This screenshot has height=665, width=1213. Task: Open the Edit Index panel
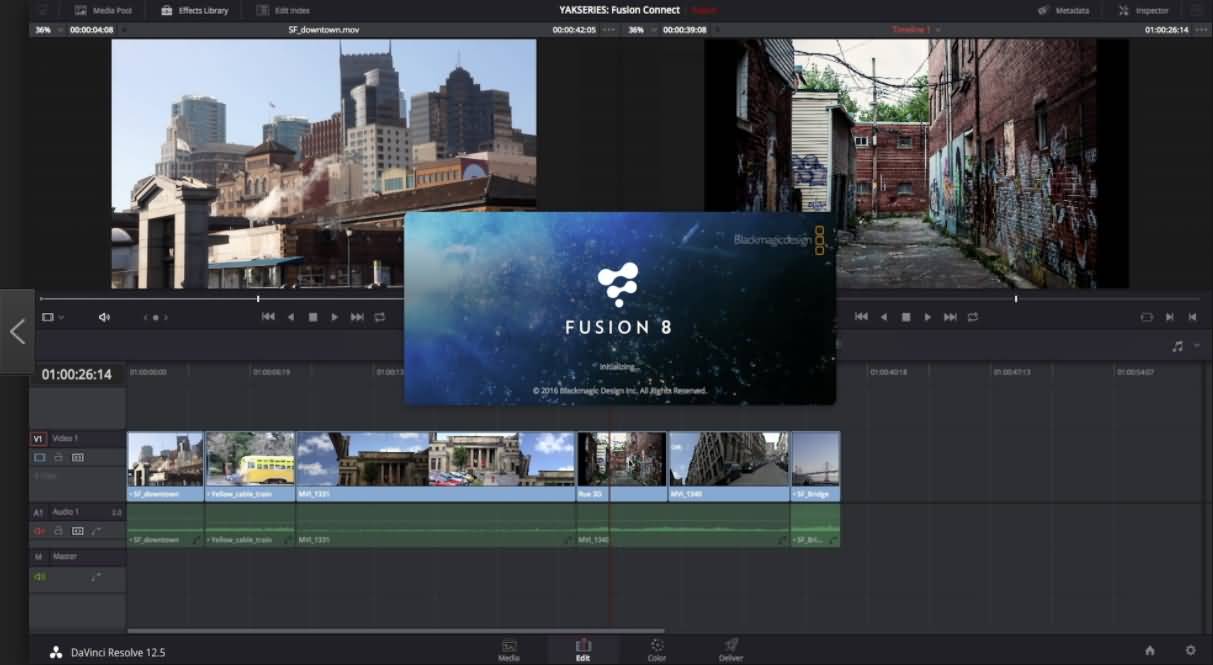(x=283, y=10)
